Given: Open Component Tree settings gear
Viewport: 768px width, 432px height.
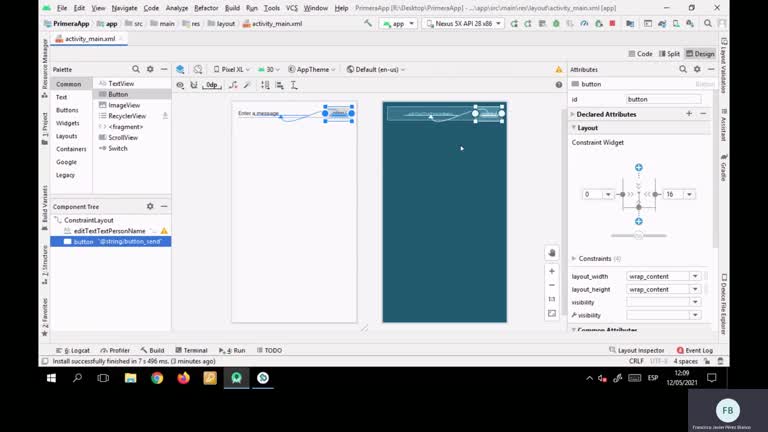Looking at the screenshot, I should point(150,206).
